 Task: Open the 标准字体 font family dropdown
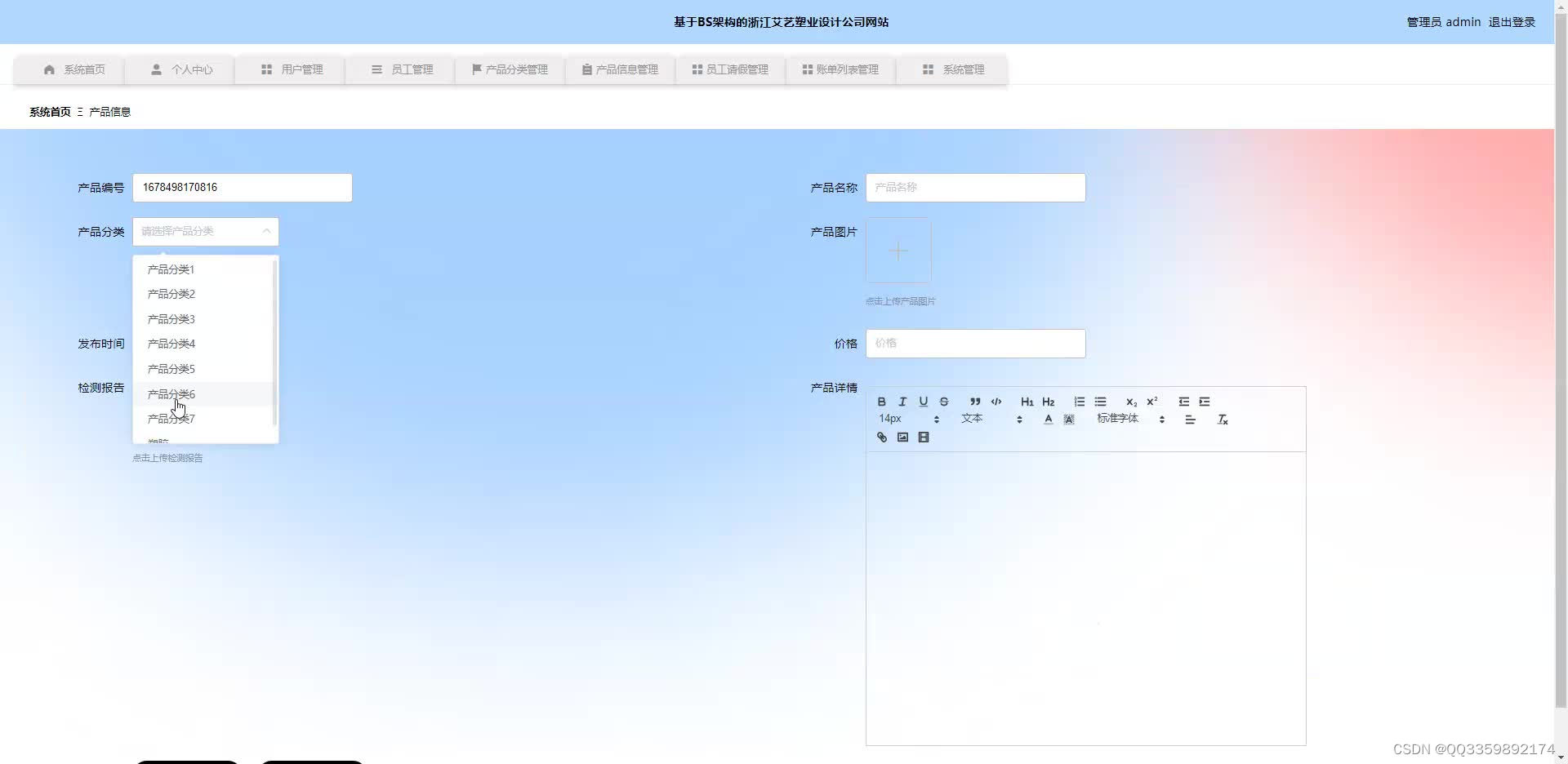[x=1131, y=419]
